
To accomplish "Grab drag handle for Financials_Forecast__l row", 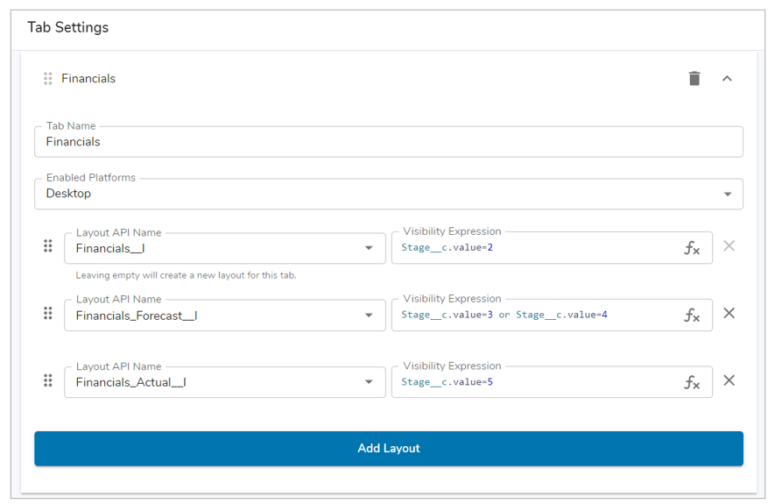I will pos(48,313).
